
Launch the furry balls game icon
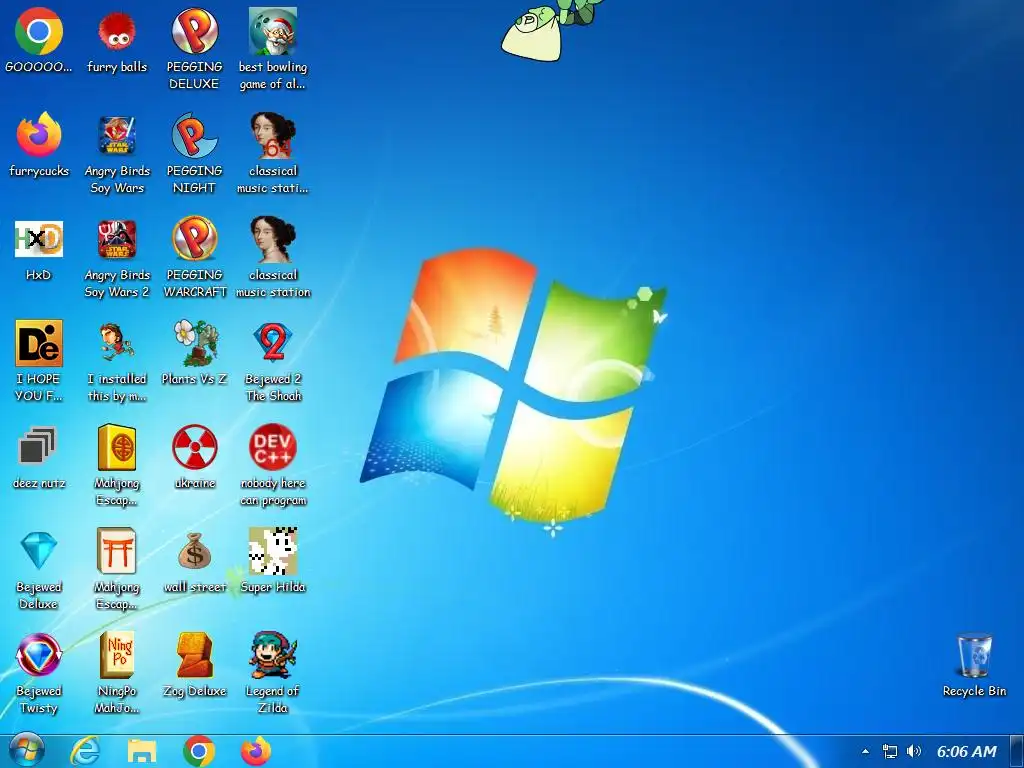coord(117,31)
